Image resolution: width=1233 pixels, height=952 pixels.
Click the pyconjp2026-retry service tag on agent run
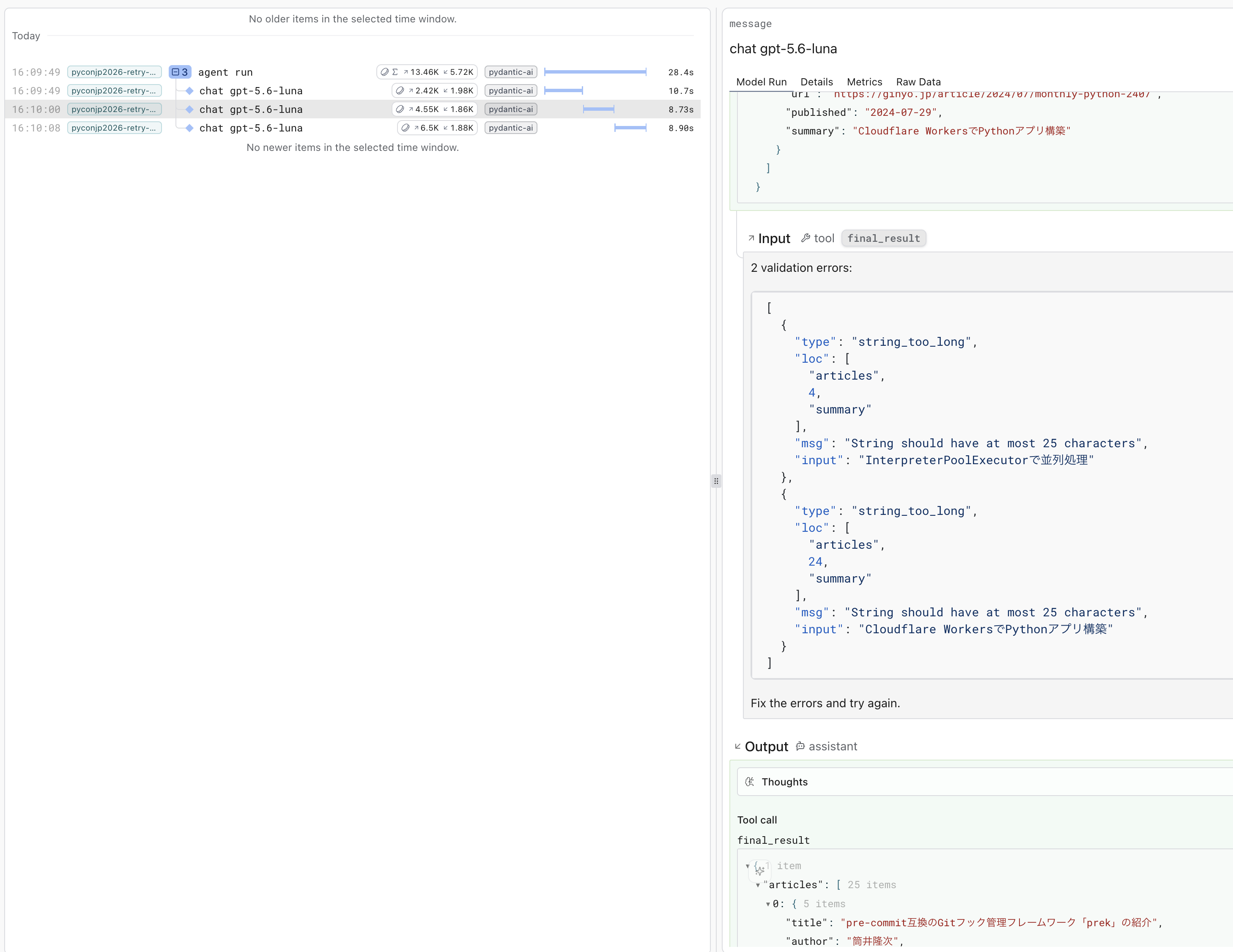[x=115, y=72]
